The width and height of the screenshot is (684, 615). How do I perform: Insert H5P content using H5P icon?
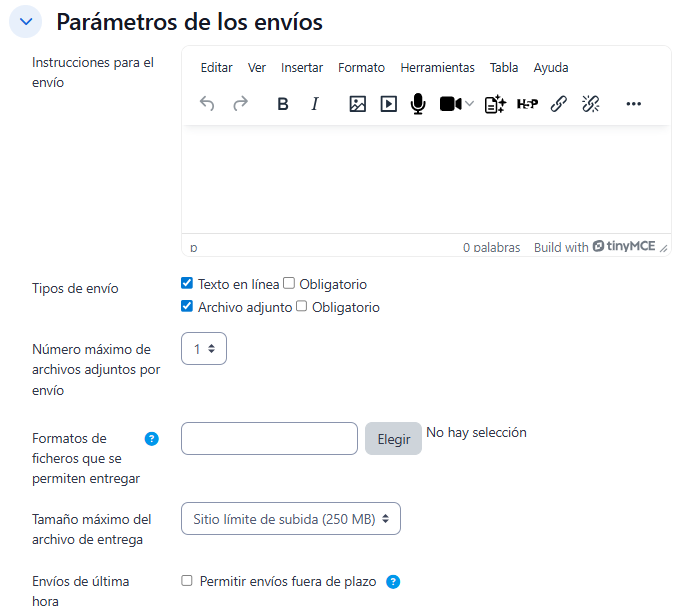(527, 104)
